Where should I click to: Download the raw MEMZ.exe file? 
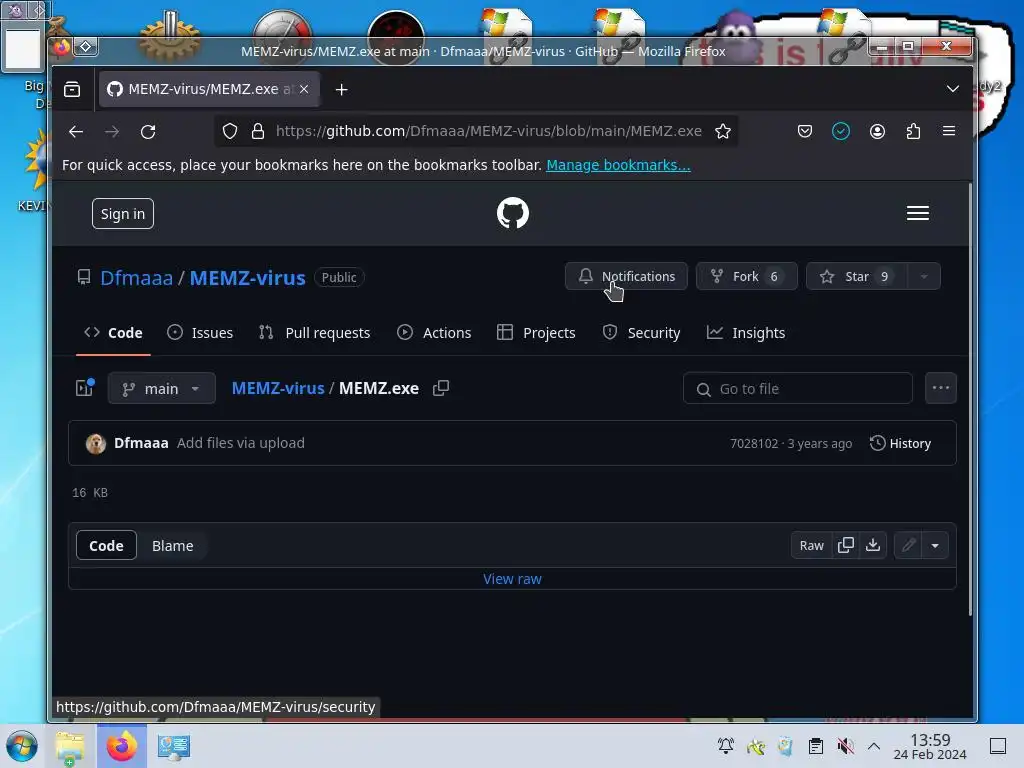coord(873,545)
